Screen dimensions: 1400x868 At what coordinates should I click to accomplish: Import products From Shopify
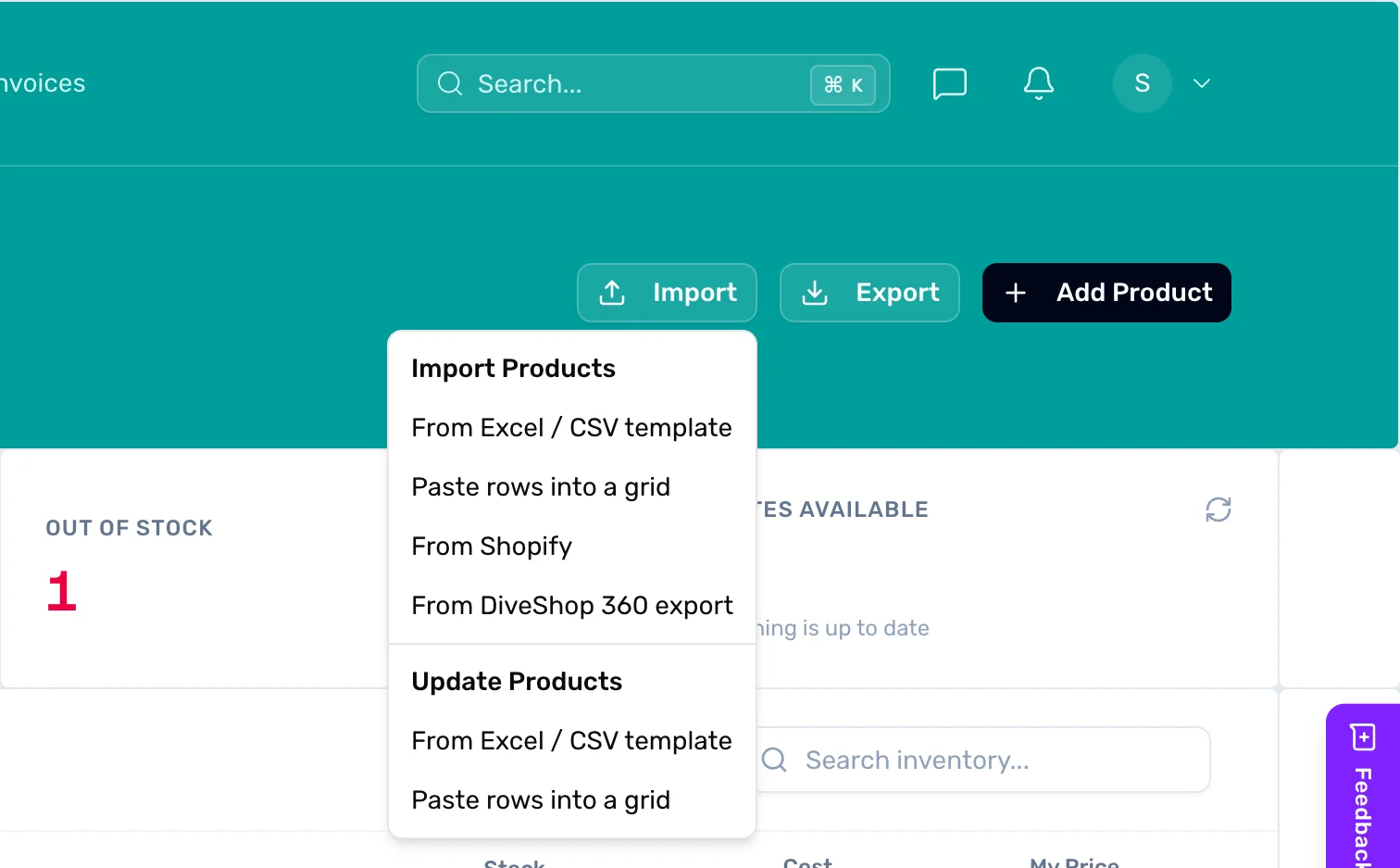(x=572, y=547)
